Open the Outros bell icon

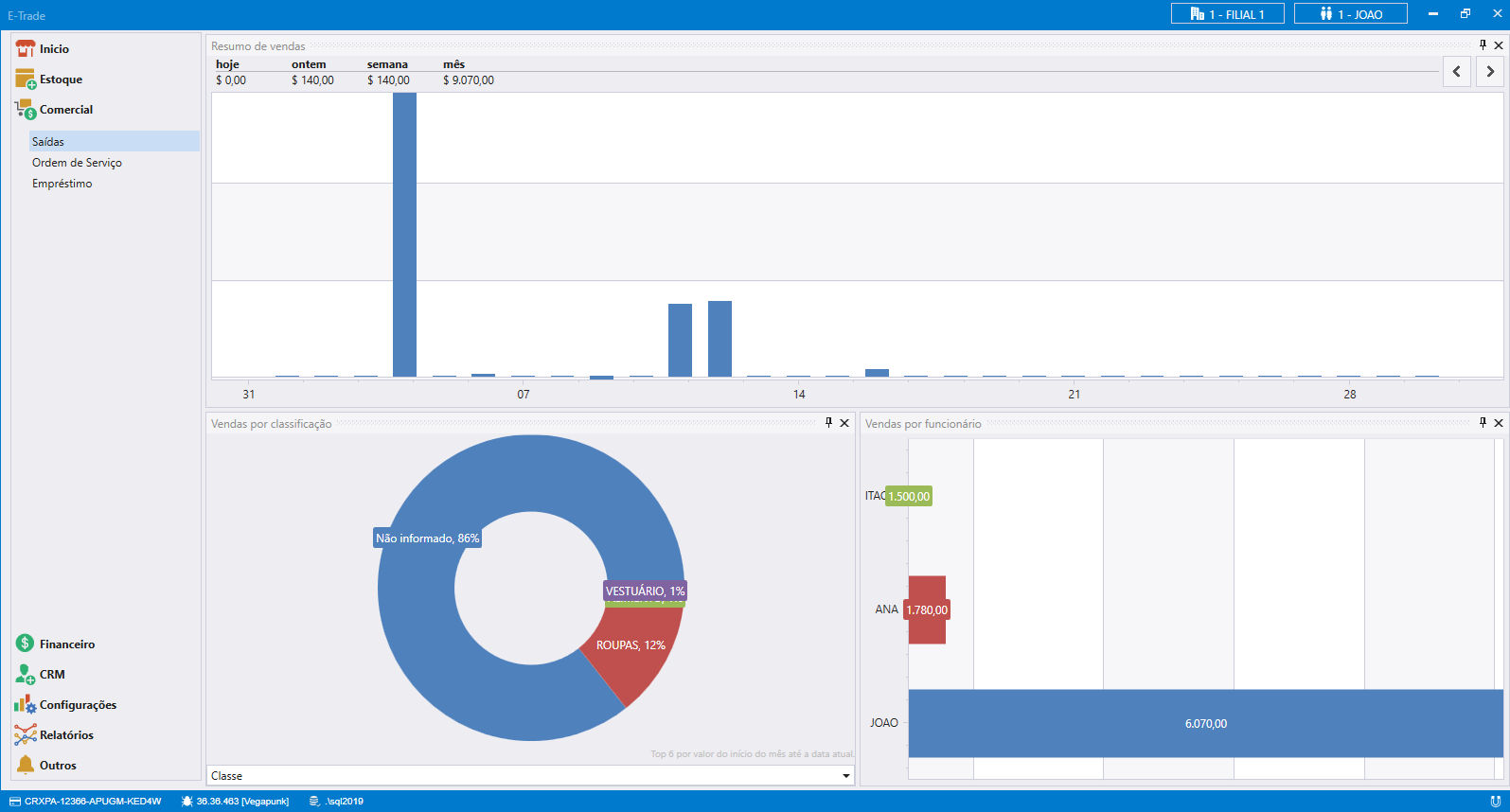click(25, 765)
